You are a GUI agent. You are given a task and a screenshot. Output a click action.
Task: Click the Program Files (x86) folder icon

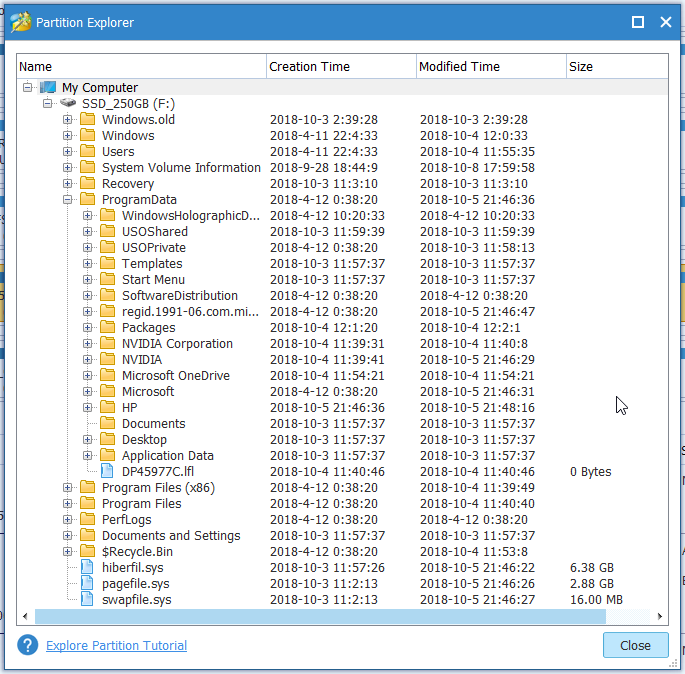point(88,487)
